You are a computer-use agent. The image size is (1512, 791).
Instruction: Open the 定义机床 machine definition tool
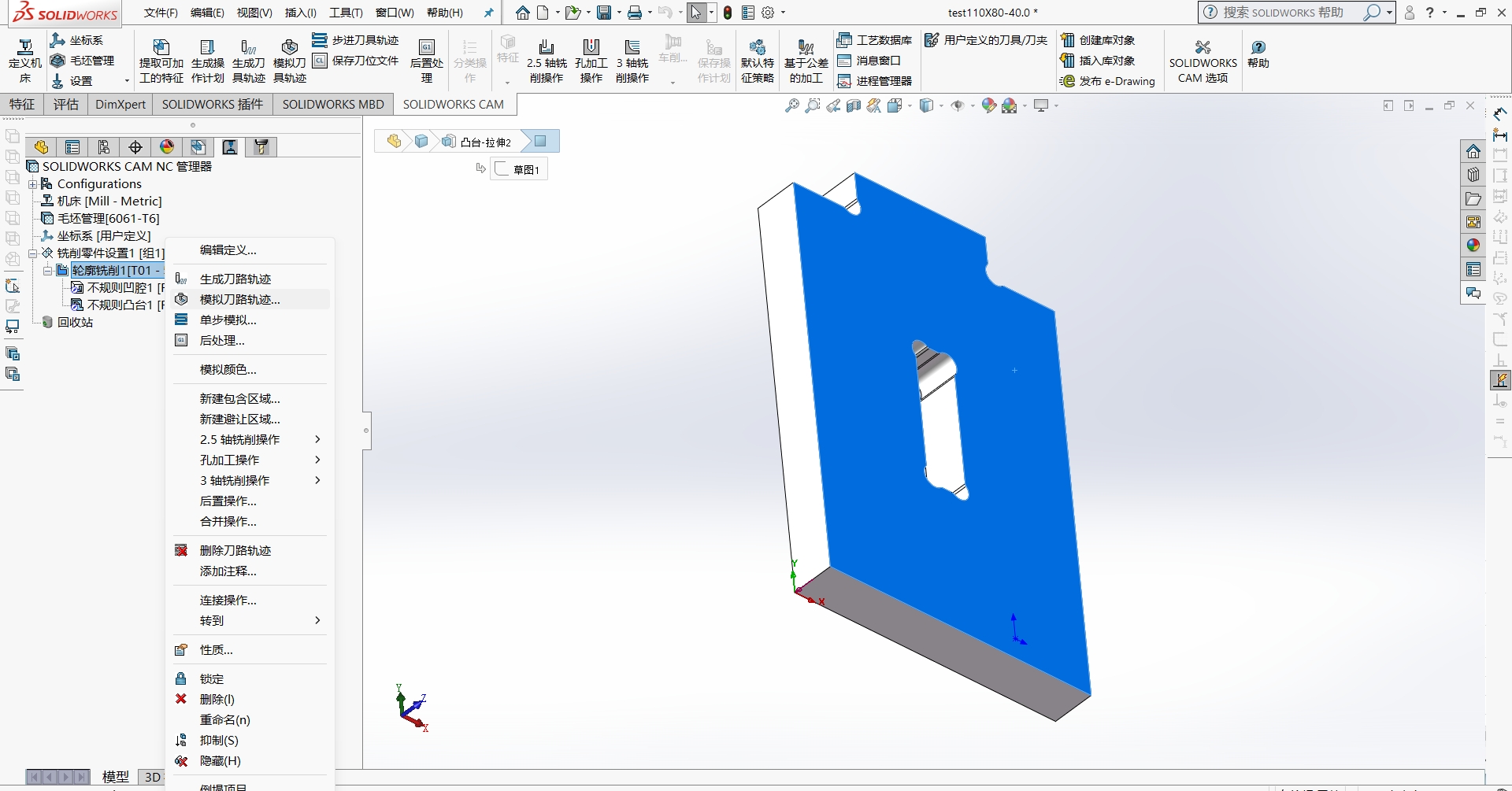[25, 61]
